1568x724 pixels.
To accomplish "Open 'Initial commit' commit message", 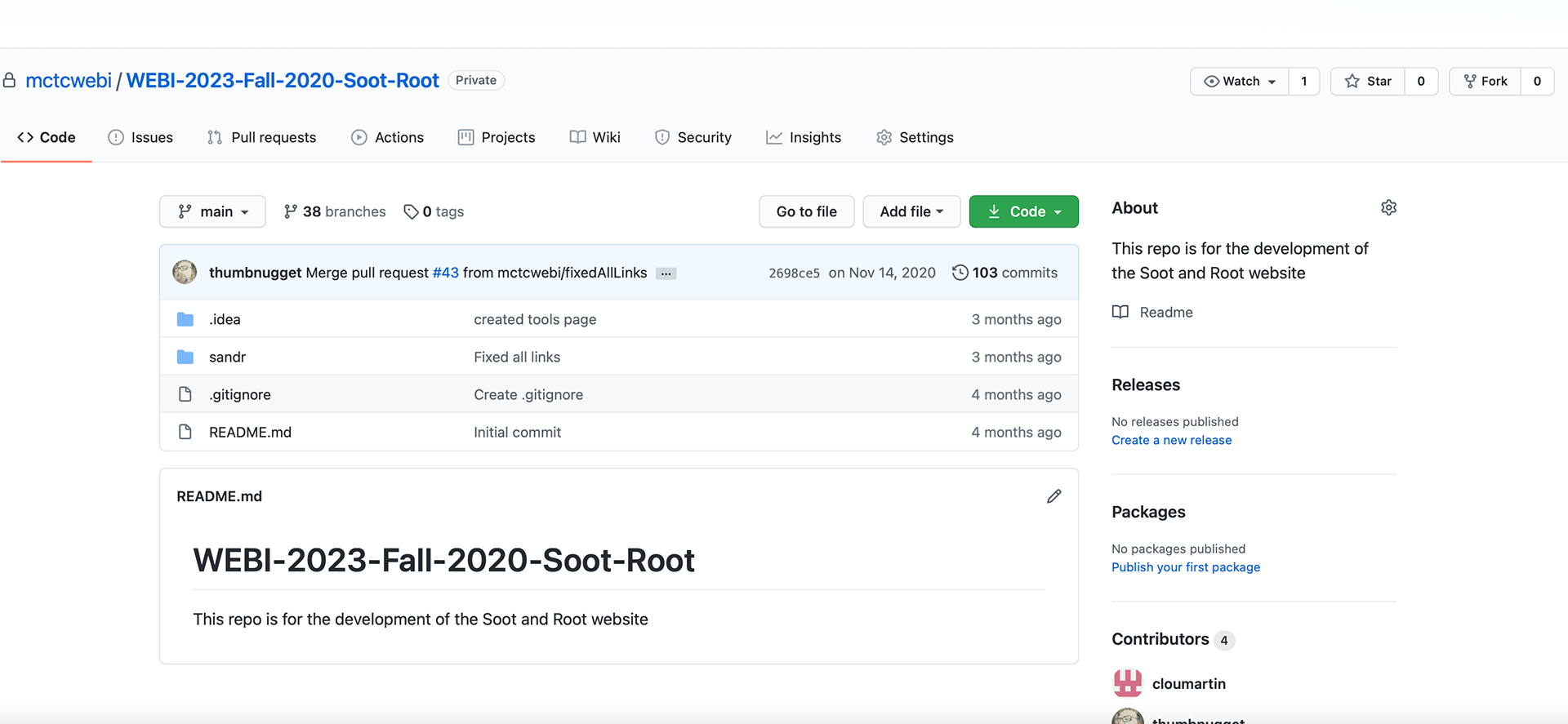I will tap(517, 432).
